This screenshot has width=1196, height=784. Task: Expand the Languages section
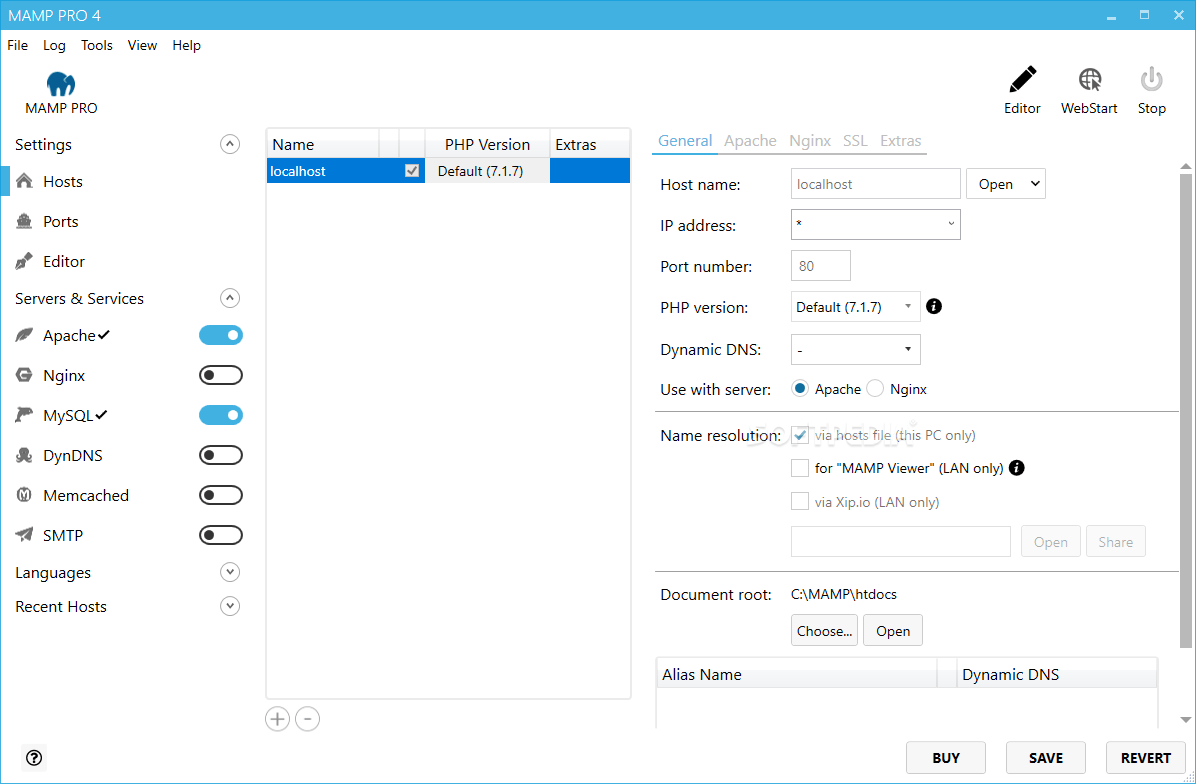pos(230,573)
